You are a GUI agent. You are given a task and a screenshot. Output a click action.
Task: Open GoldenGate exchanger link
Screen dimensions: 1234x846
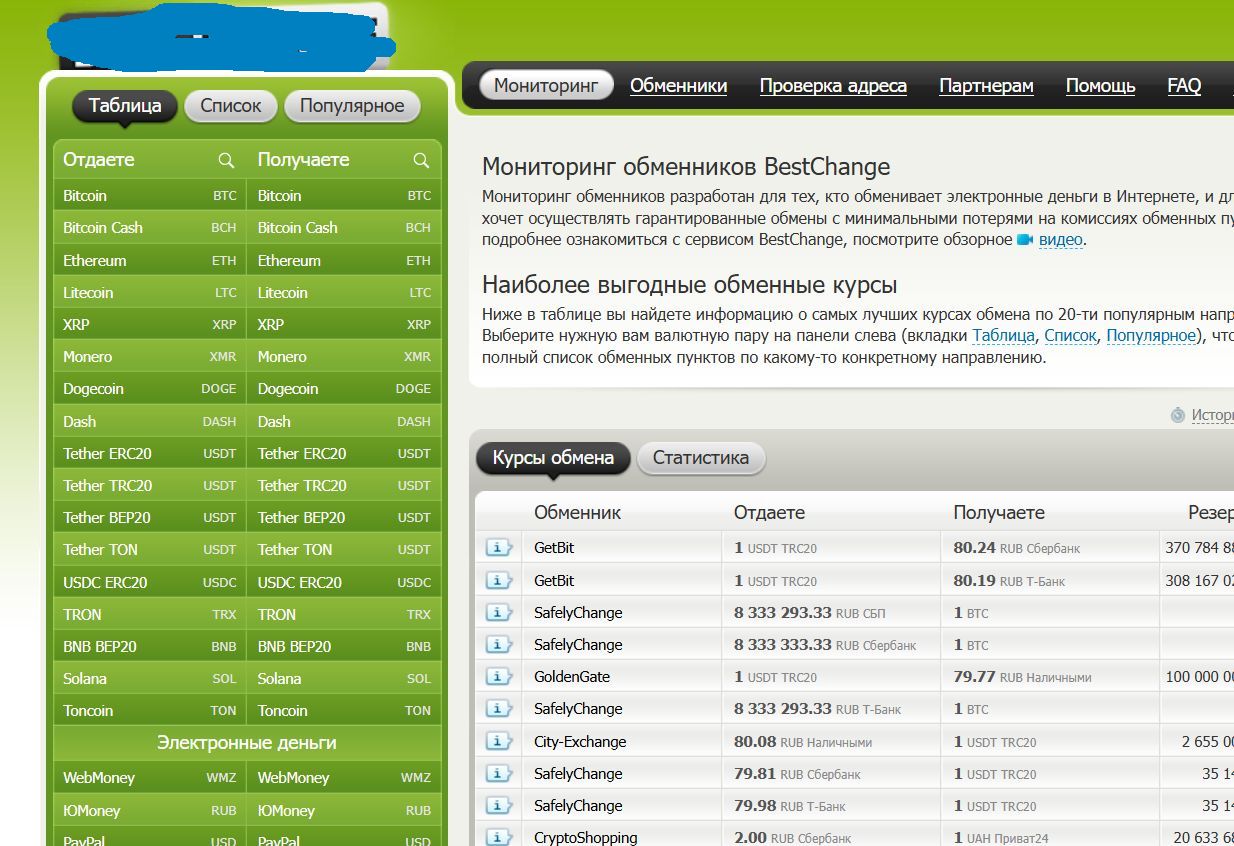572,676
